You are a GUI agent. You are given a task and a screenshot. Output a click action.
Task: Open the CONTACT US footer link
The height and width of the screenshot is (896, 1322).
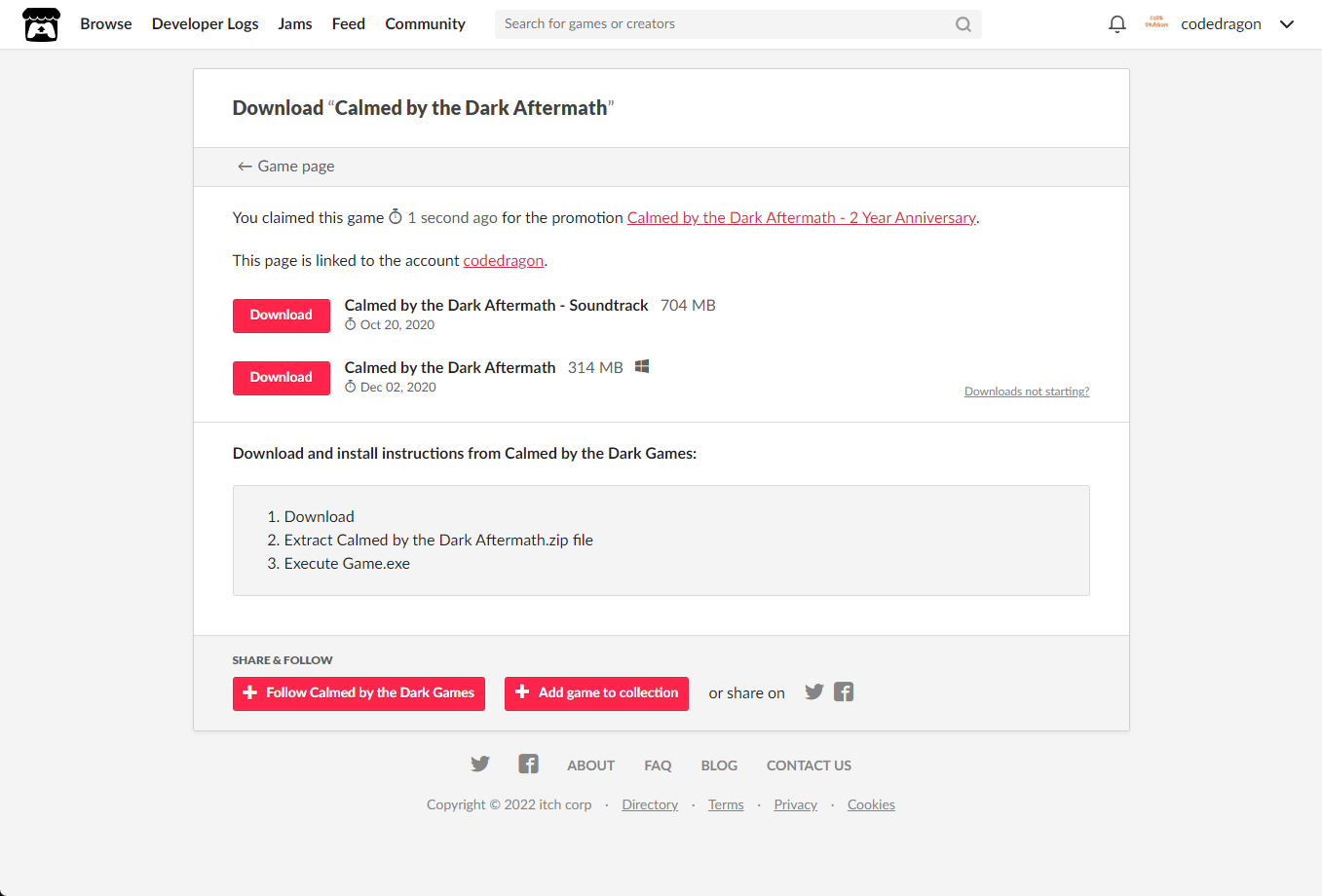point(809,765)
